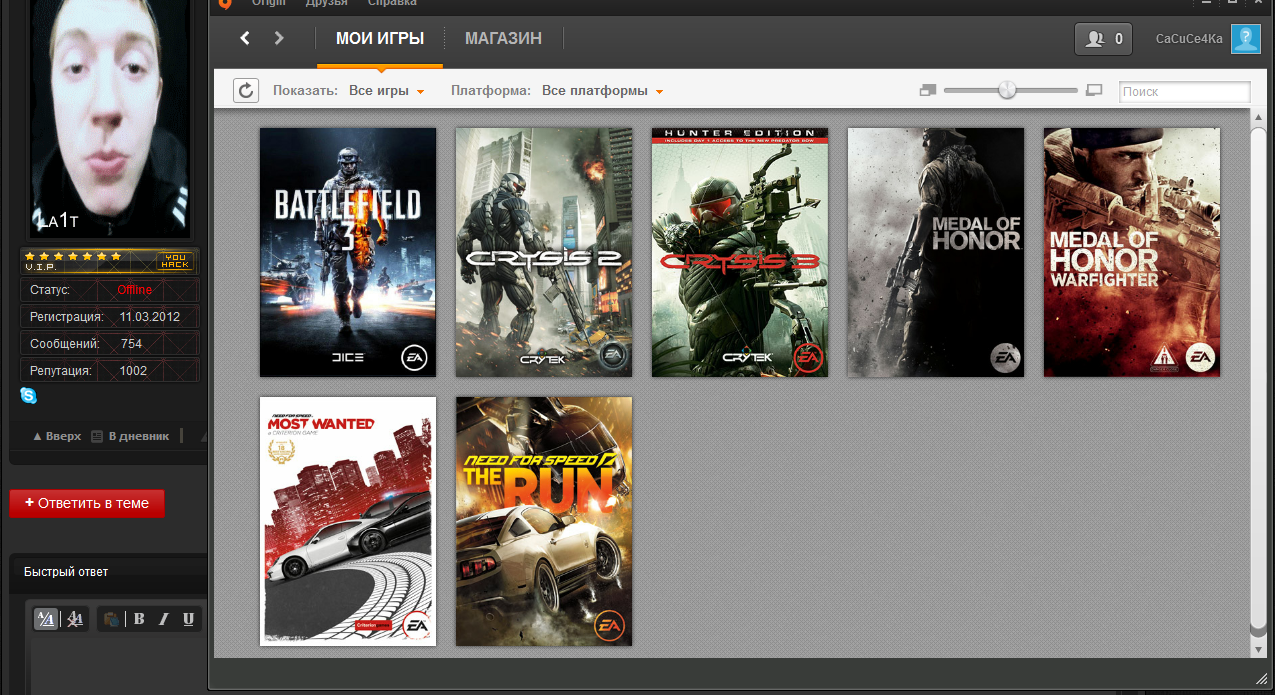The height and width of the screenshot is (695, 1275).
Task: Open the Show 'Все игры' filter dropdown
Action: [387, 91]
